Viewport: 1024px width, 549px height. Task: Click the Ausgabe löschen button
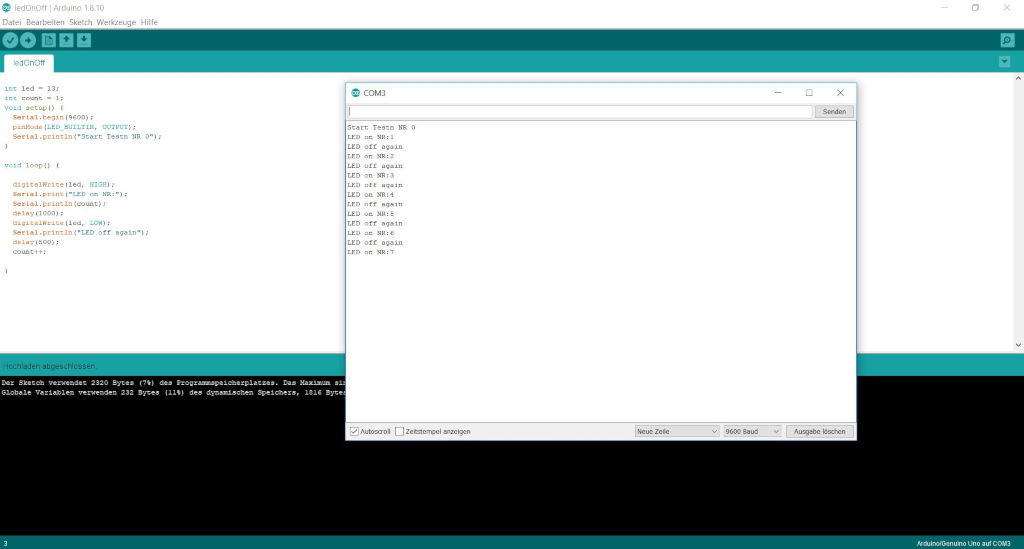coord(820,431)
